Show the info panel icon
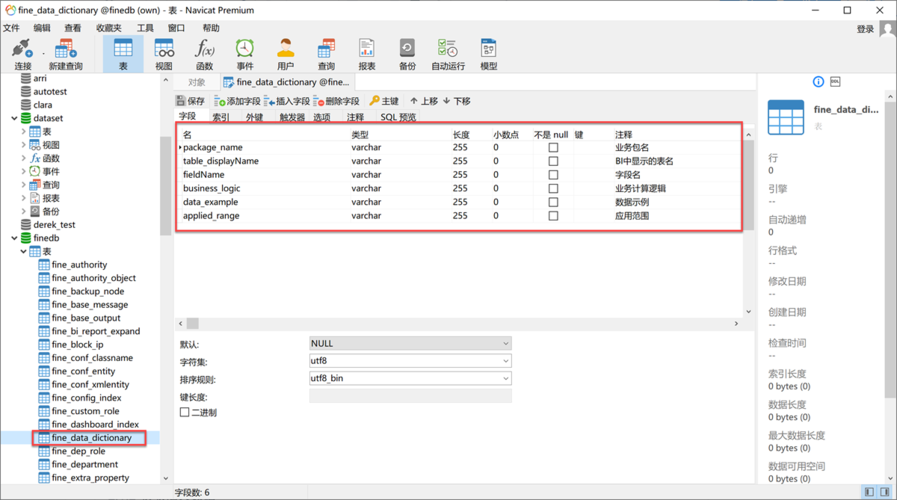Image resolution: width=897 pixels, height=500 pixels. [818, 82]
